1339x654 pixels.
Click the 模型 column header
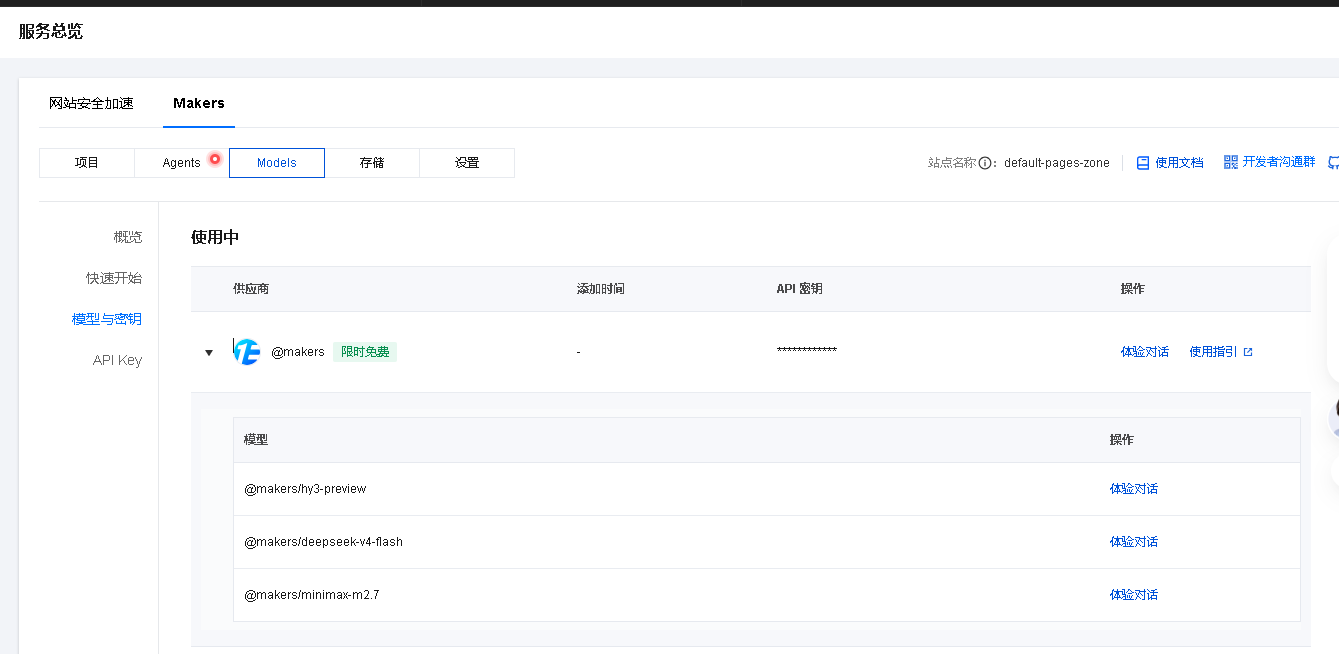pos(256,440)
